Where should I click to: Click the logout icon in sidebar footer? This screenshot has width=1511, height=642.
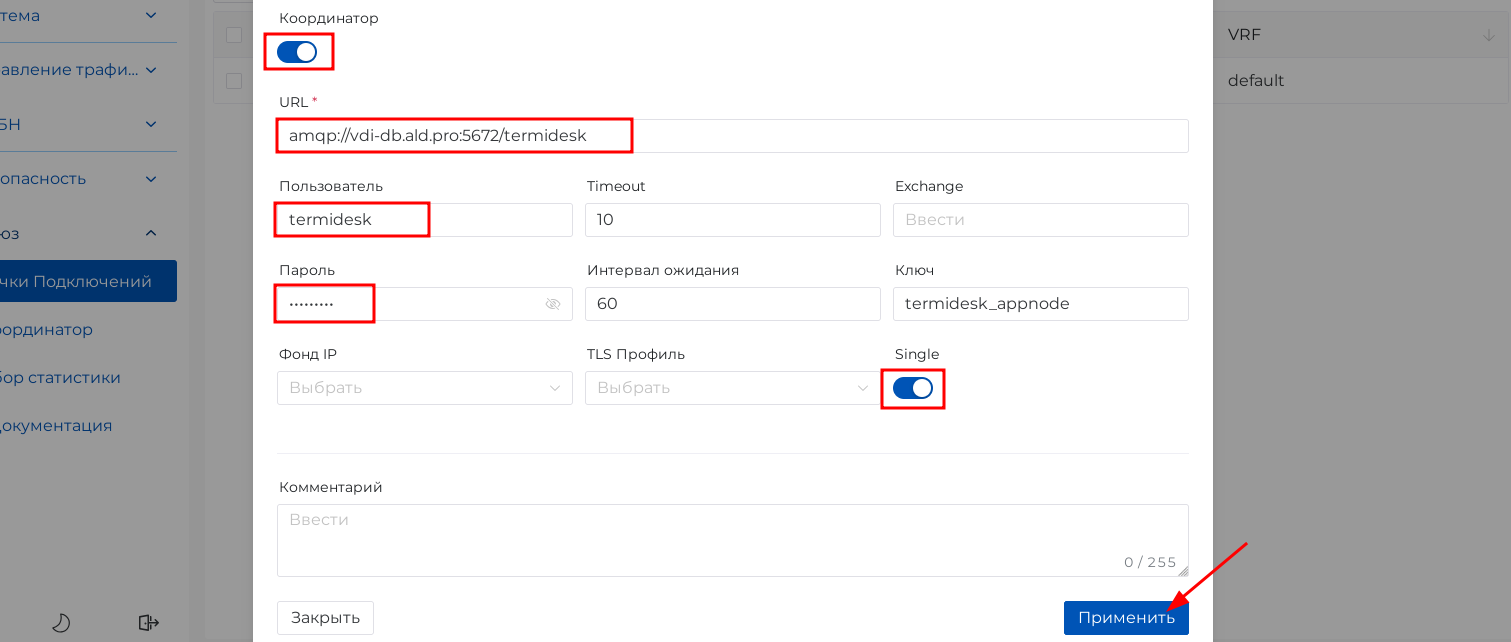[149, 623]
